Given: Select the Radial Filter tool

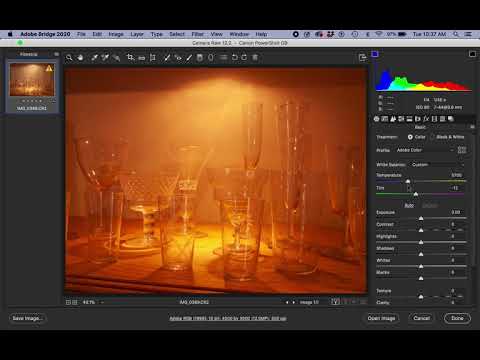Looking at the screenshot, I should tap(211, 58).
